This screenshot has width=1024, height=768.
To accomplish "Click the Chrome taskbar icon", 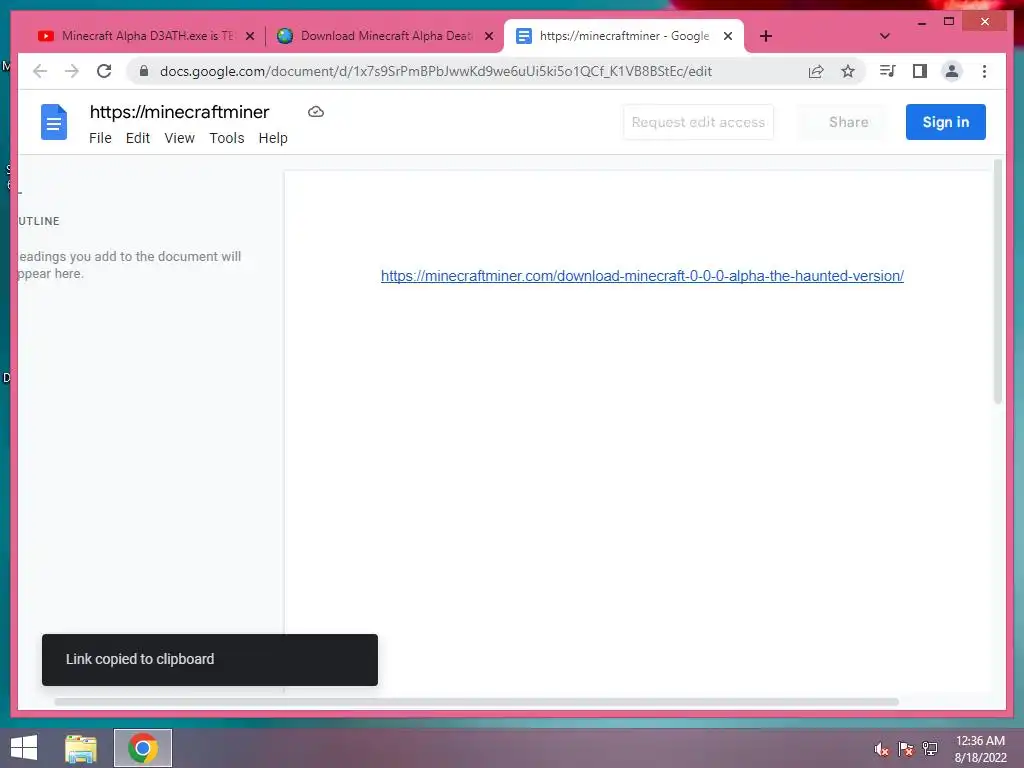I will tap(143, 748).
